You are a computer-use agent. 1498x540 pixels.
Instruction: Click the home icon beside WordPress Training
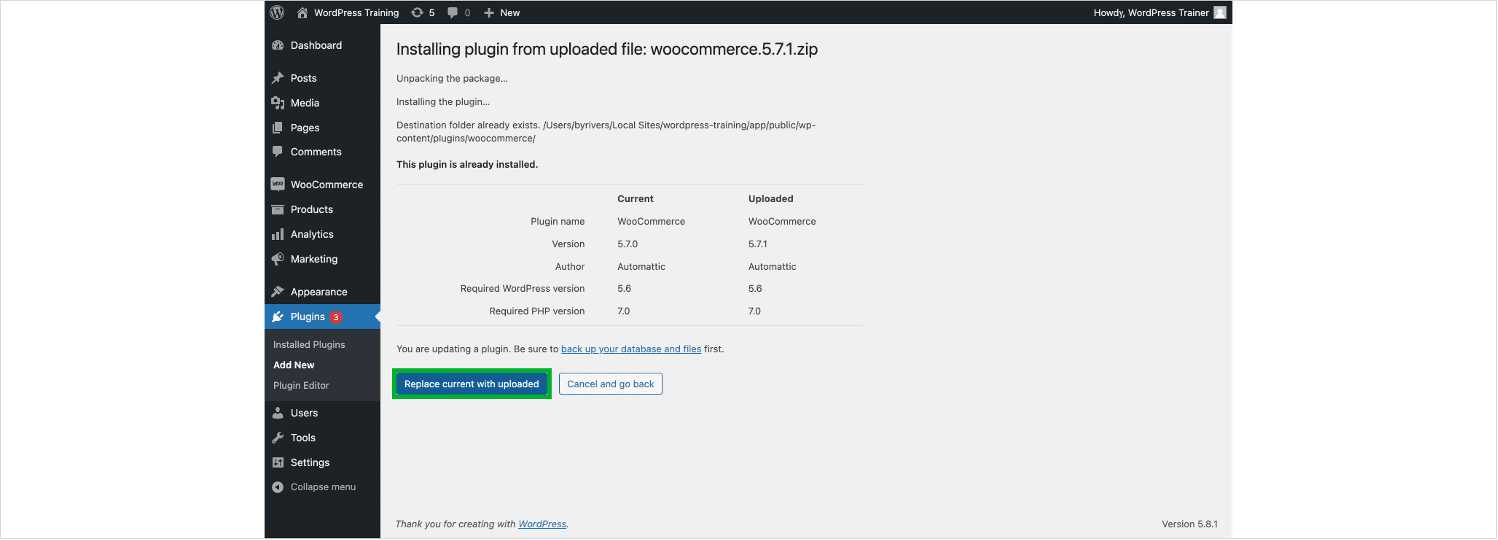302,13
